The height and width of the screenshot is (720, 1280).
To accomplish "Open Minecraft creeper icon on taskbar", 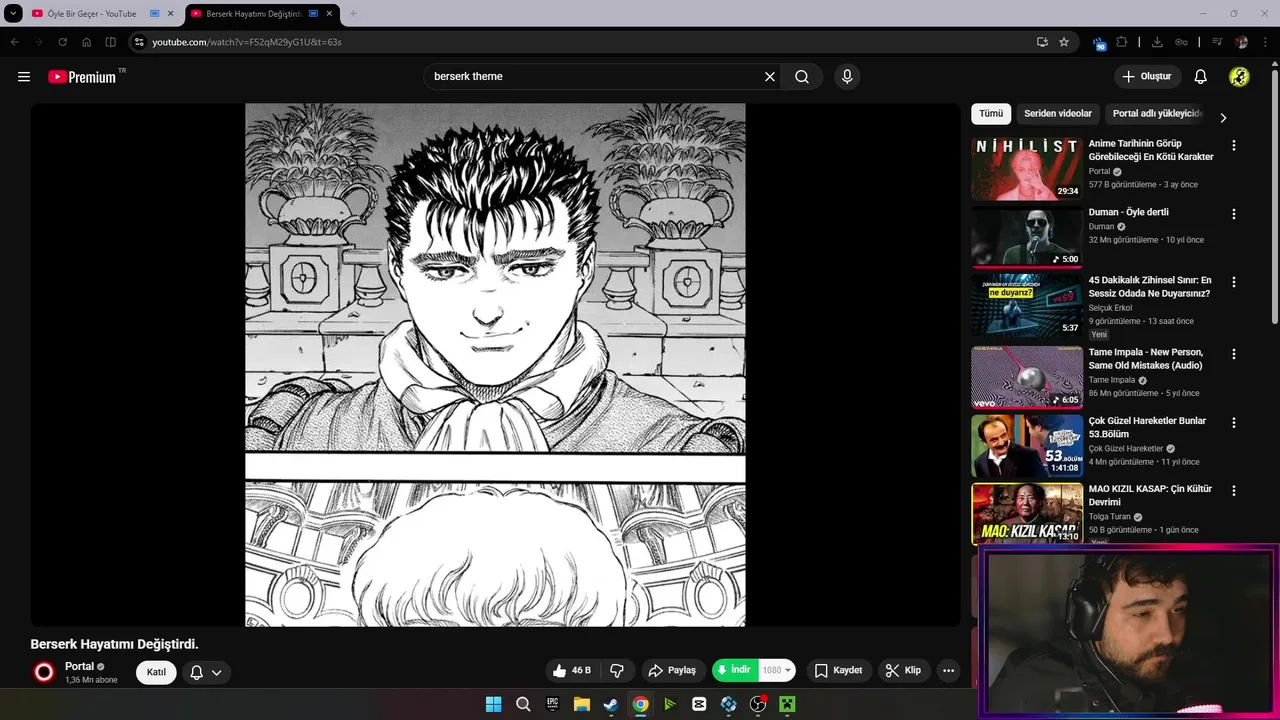I will click(x=787, y=704).
